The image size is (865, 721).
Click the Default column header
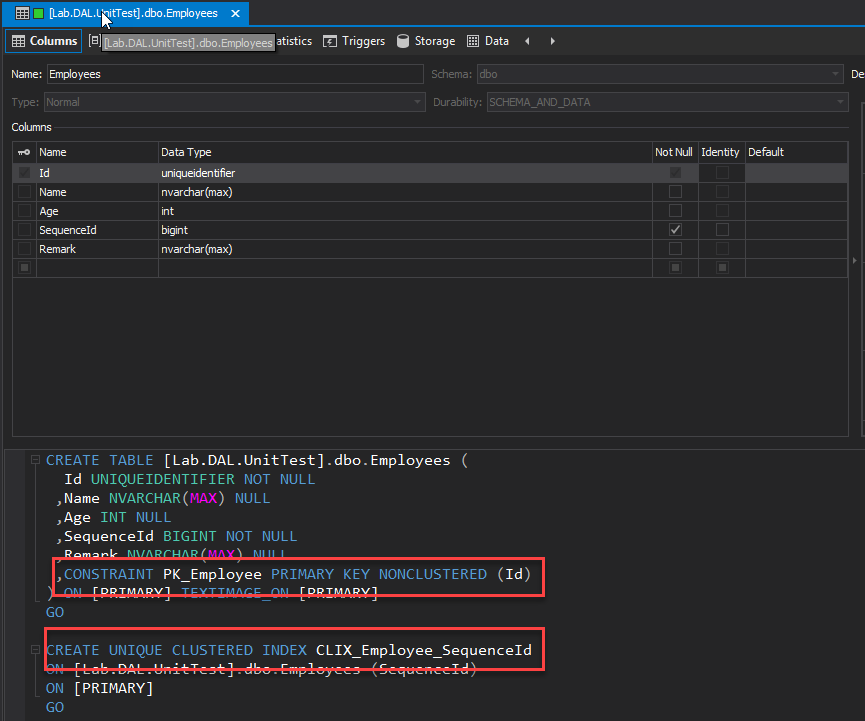[796, 152]
